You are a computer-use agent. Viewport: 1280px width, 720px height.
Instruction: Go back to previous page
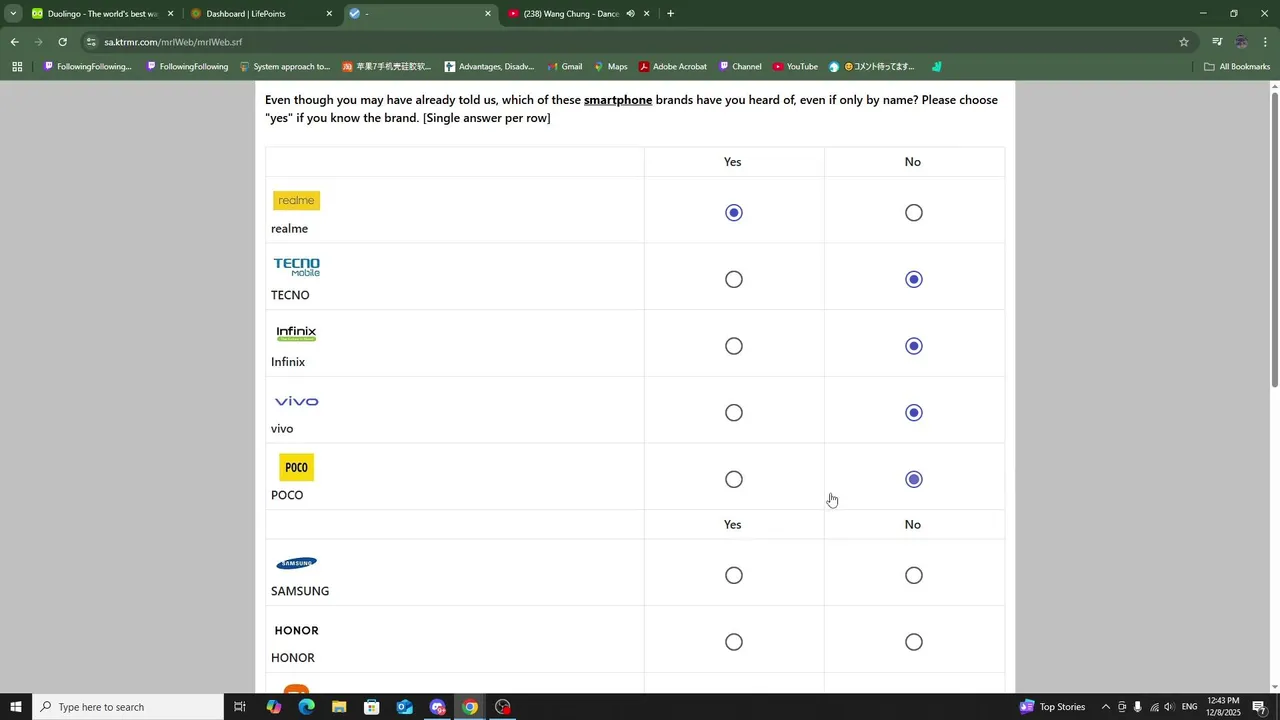pos(14,42)
